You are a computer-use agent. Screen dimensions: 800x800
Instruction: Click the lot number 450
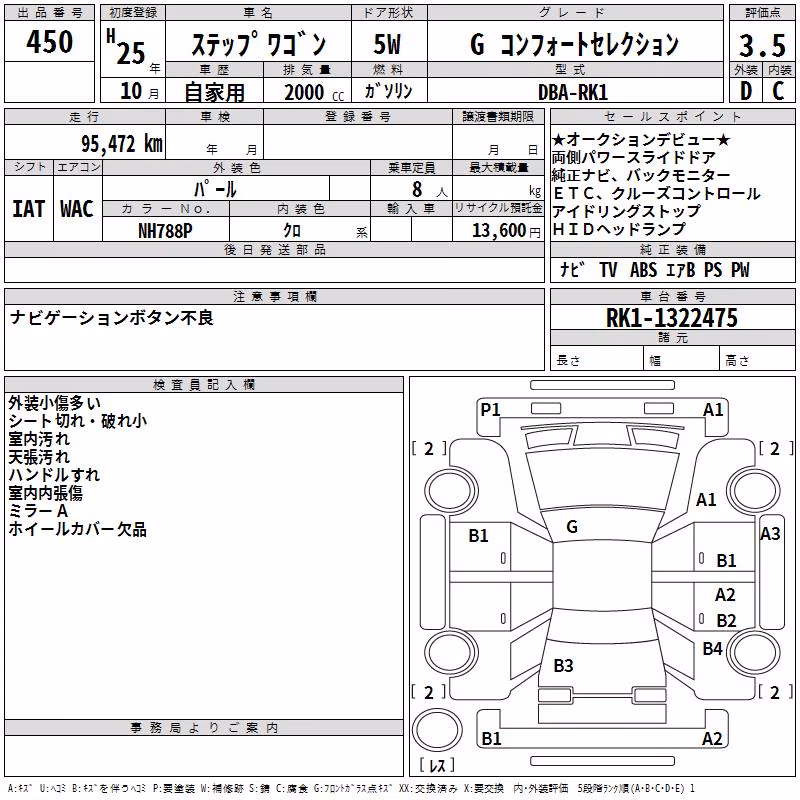[x=49, y=42]
